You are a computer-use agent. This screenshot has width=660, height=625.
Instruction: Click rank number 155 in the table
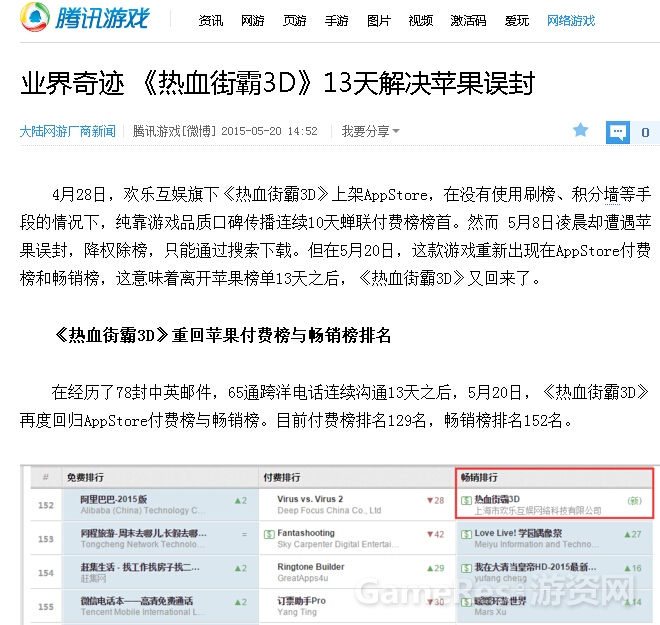pos(46,607)
